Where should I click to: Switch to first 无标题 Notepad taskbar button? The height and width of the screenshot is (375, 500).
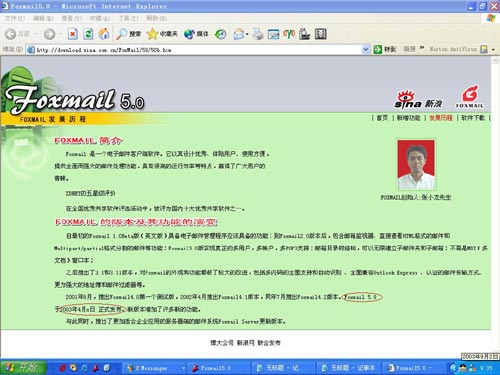[283, 368]
